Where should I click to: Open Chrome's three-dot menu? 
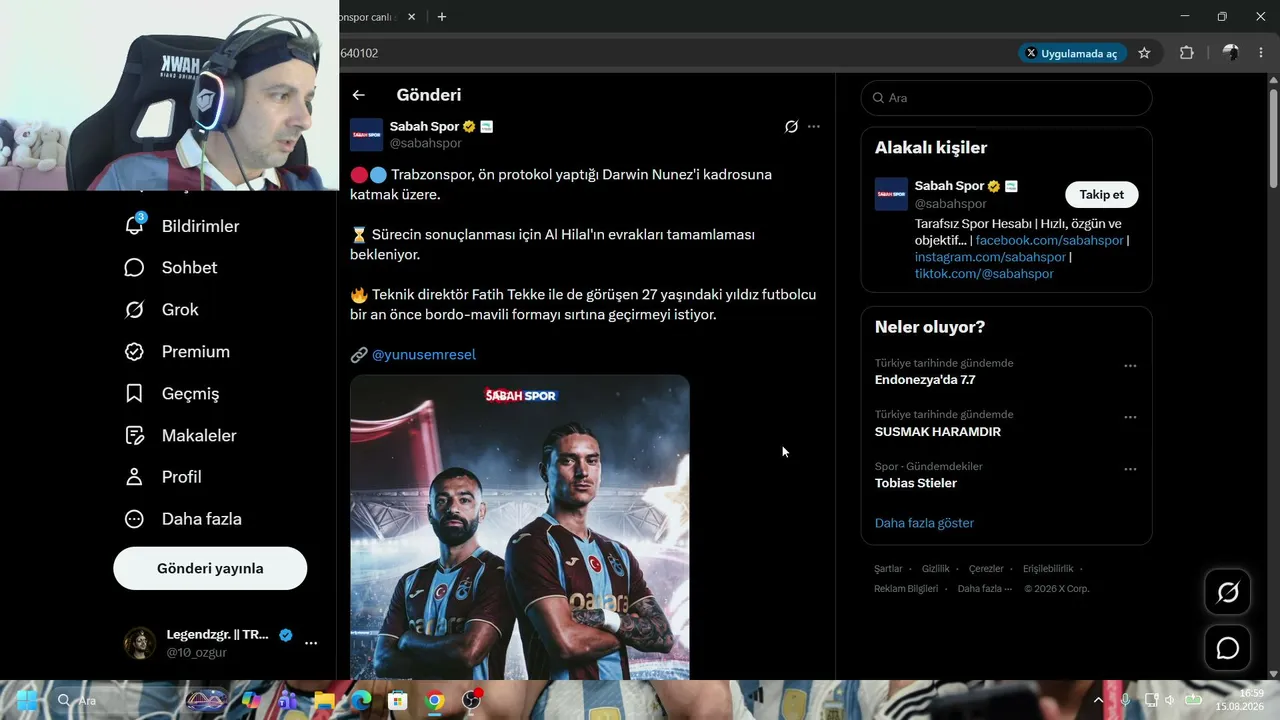coord(1260,53)
